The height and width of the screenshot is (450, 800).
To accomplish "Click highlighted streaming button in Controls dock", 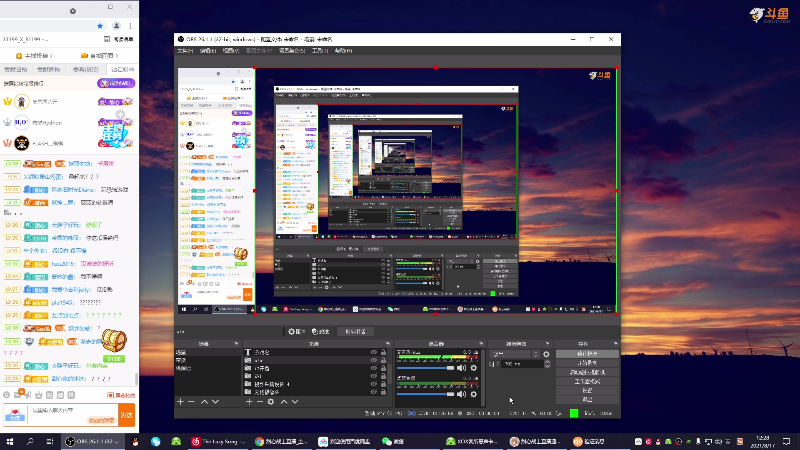I will (x=587, y=354).
